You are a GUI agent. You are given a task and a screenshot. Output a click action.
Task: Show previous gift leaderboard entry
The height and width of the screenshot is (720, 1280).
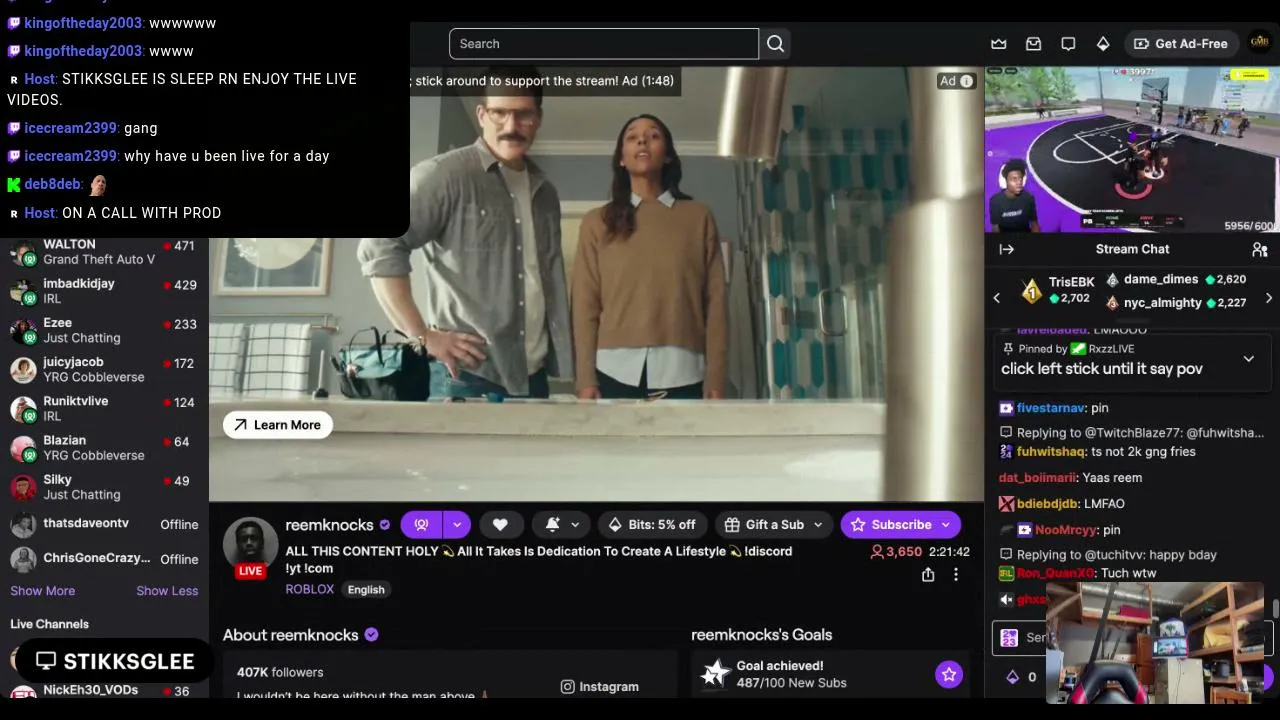click(x=996, y=298)
